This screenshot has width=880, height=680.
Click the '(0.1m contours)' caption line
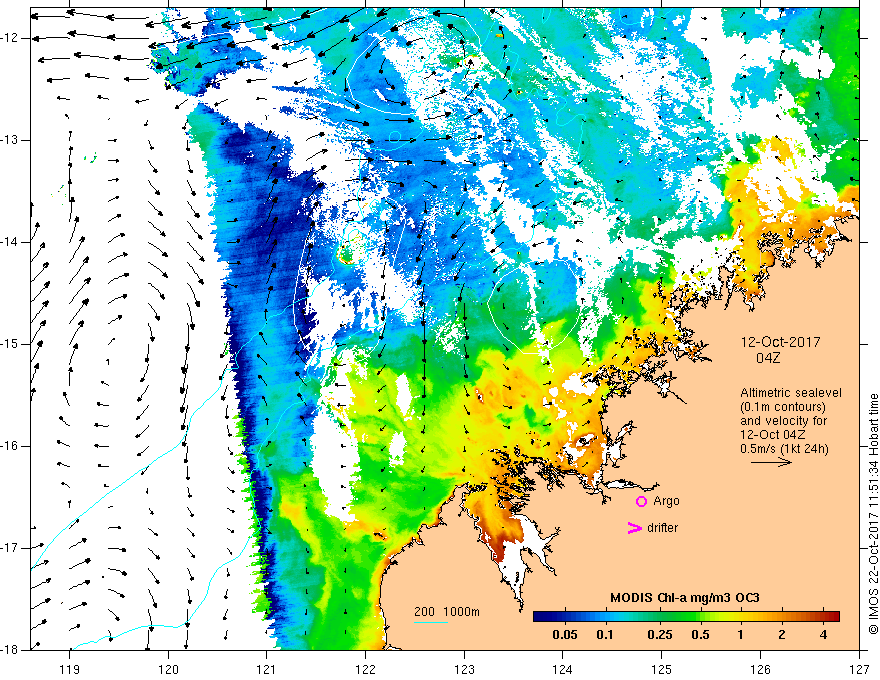(x=783, y=407)
